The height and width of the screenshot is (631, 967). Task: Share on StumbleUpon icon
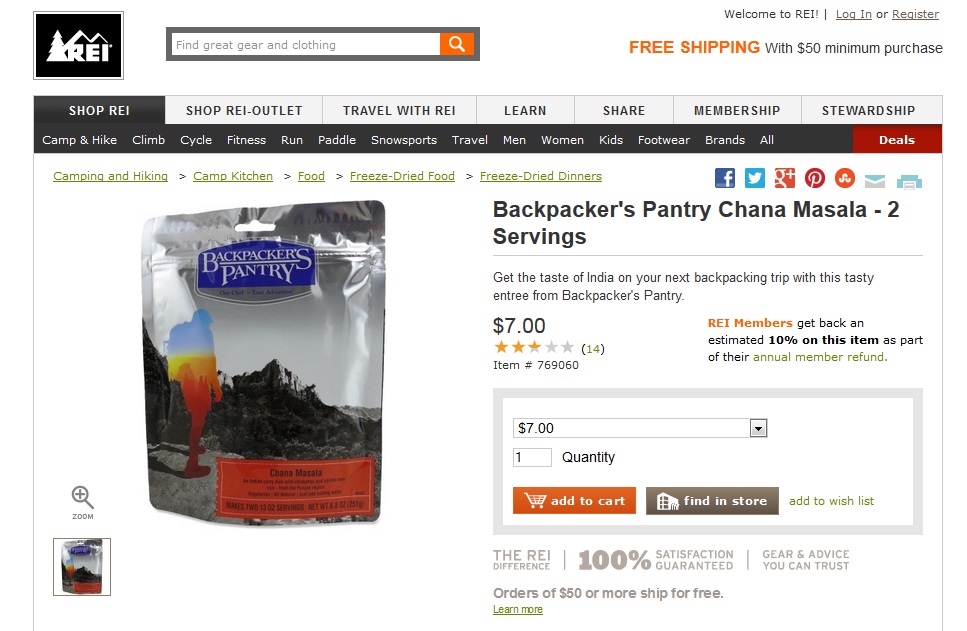point(844,178)
